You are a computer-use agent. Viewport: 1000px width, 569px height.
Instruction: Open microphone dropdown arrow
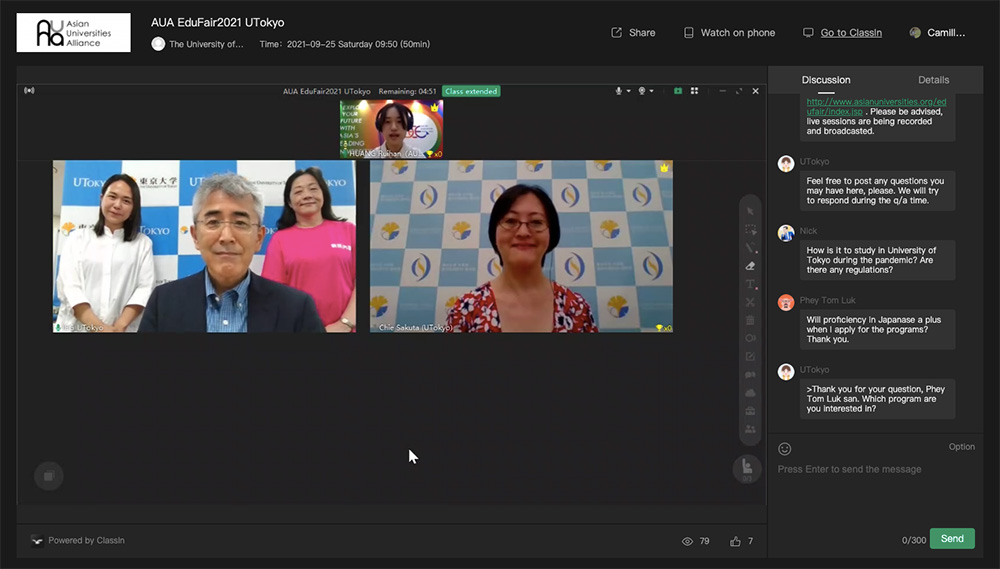tap(628, 91)
